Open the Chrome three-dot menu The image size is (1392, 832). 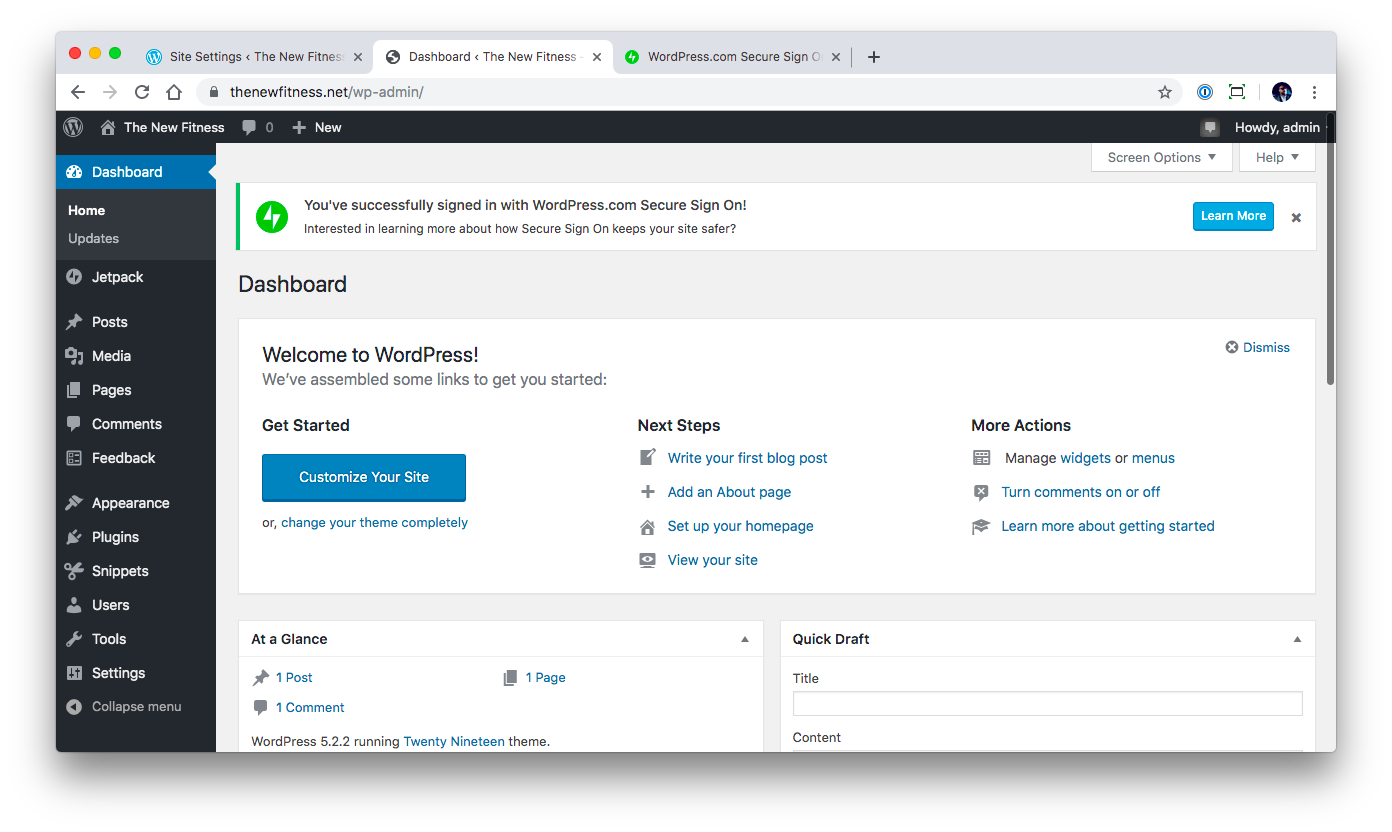(1314, 92)
